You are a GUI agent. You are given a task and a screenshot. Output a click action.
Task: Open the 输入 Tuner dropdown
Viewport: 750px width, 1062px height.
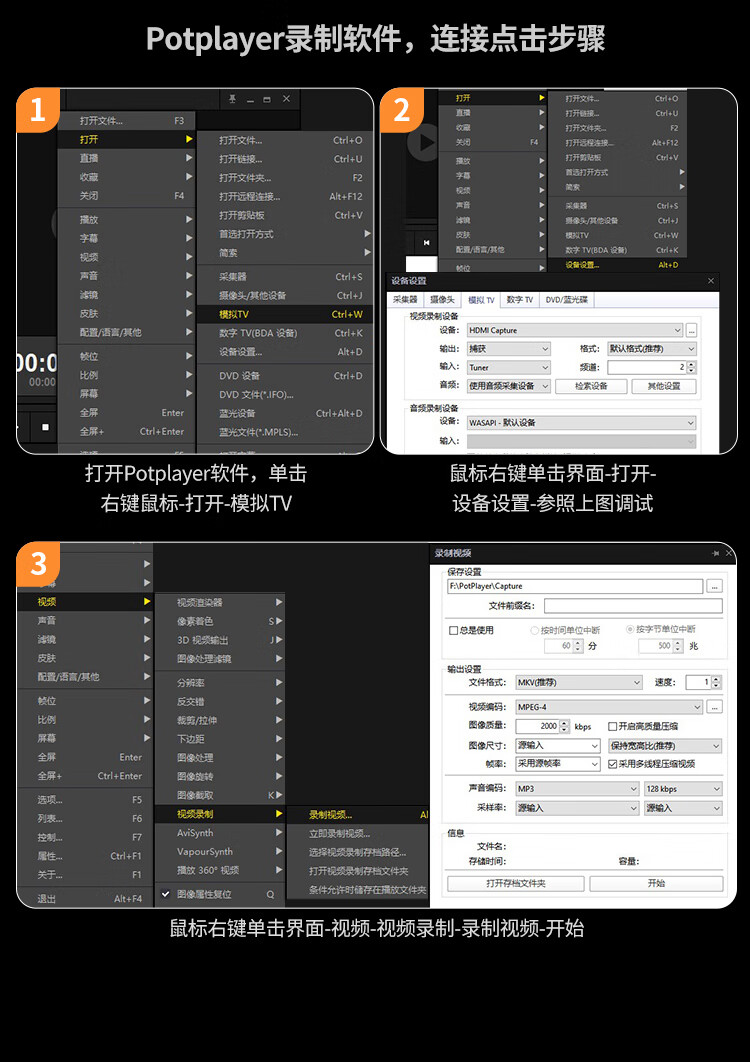[509, 367]
